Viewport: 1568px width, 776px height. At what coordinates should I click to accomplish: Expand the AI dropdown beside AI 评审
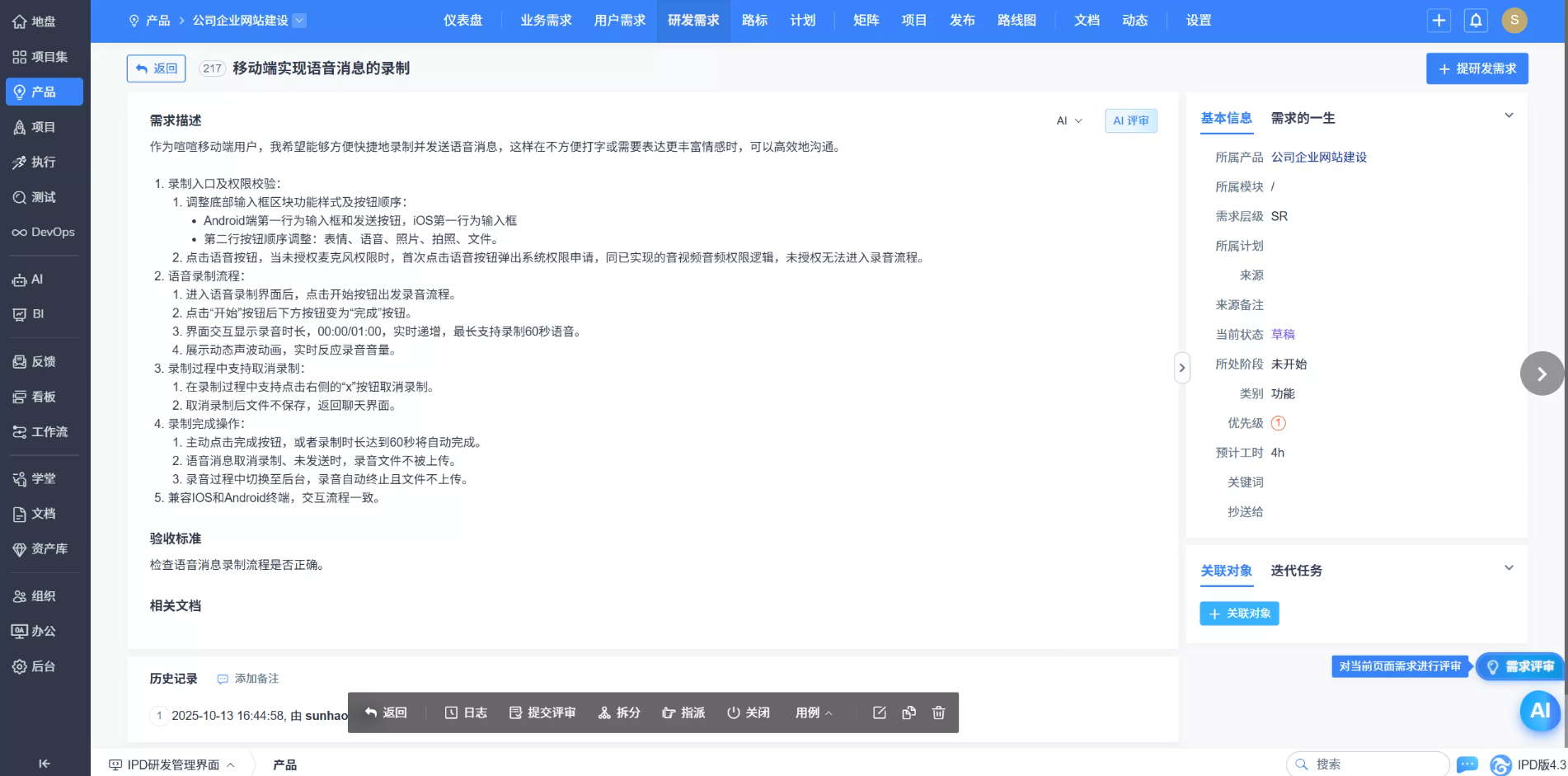1069,121
